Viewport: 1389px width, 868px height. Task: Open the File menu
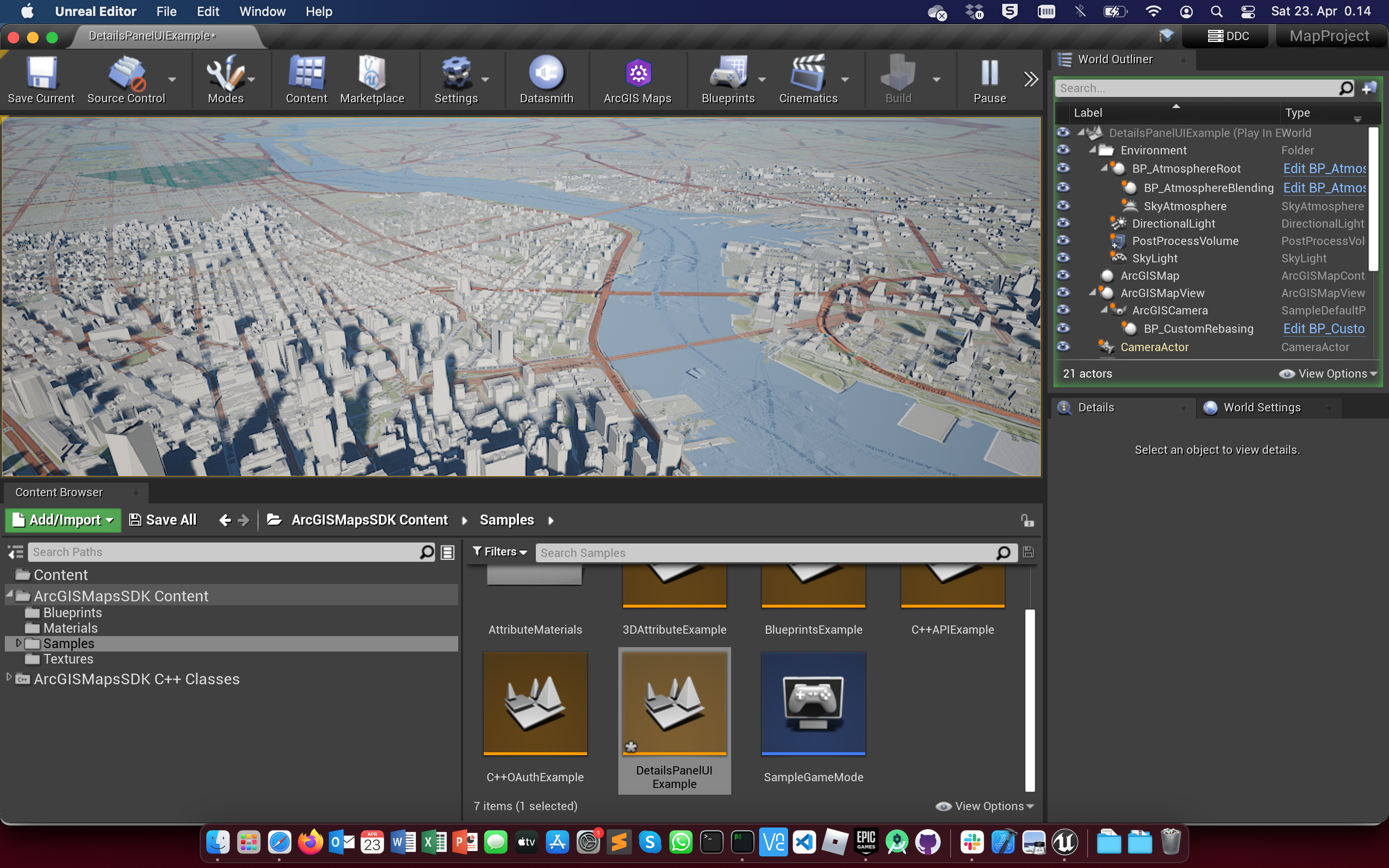[x=166, y=12]
